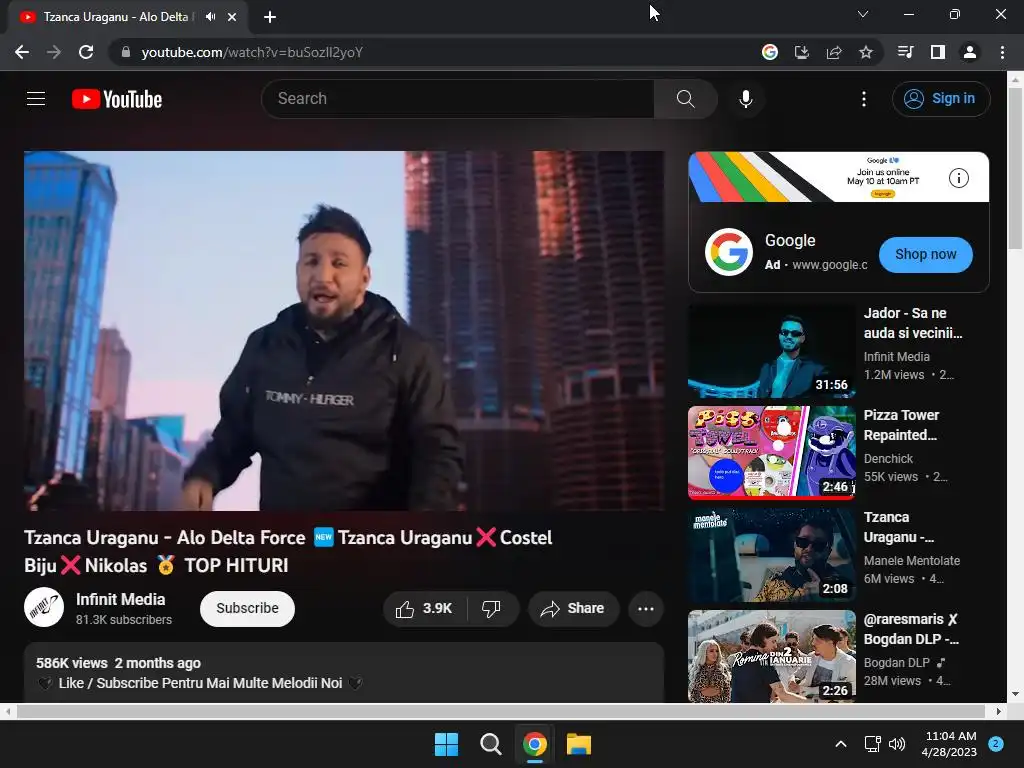Open the YouTube hamburger guide menu
Image resolution: width=1024 pixels, height=768 pixels.
36,99
